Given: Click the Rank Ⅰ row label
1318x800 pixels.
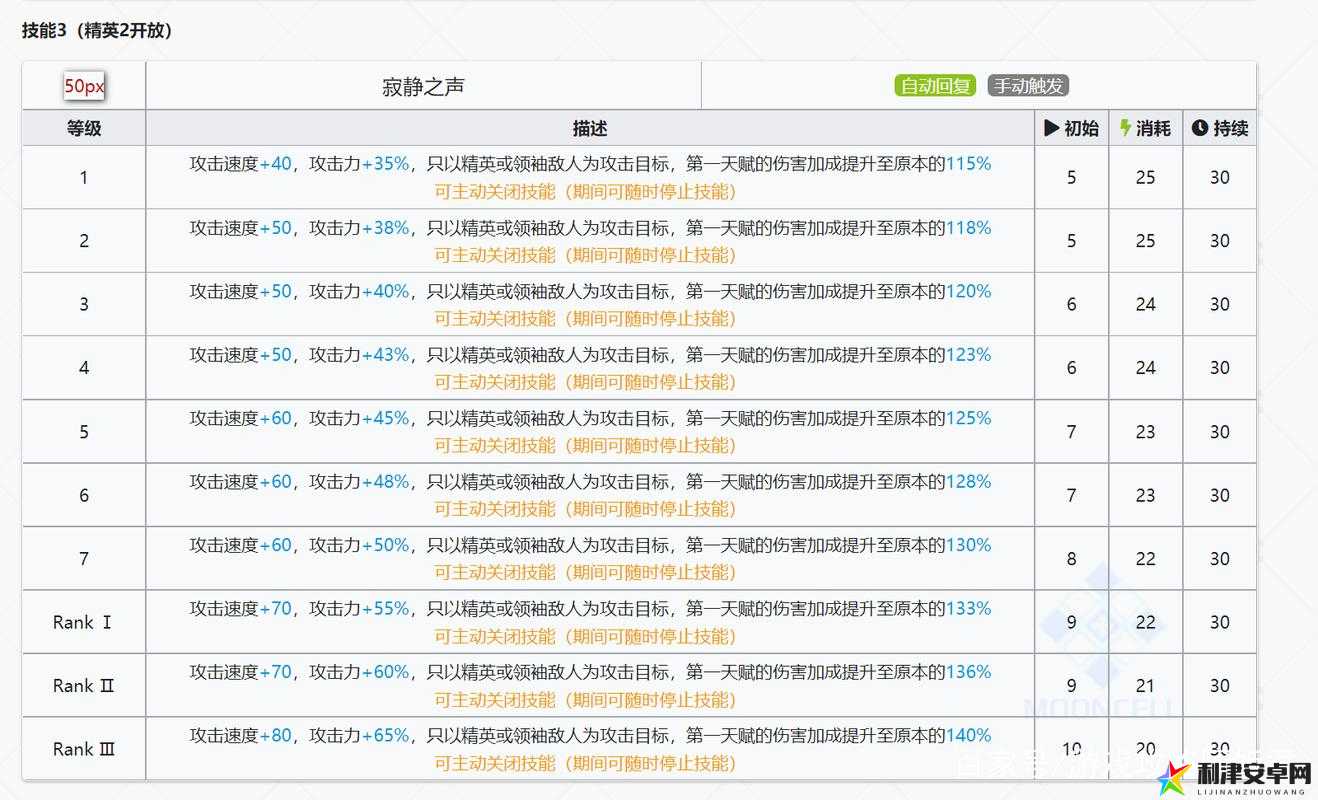Looking at the screenshot, I should coord(83,622).
